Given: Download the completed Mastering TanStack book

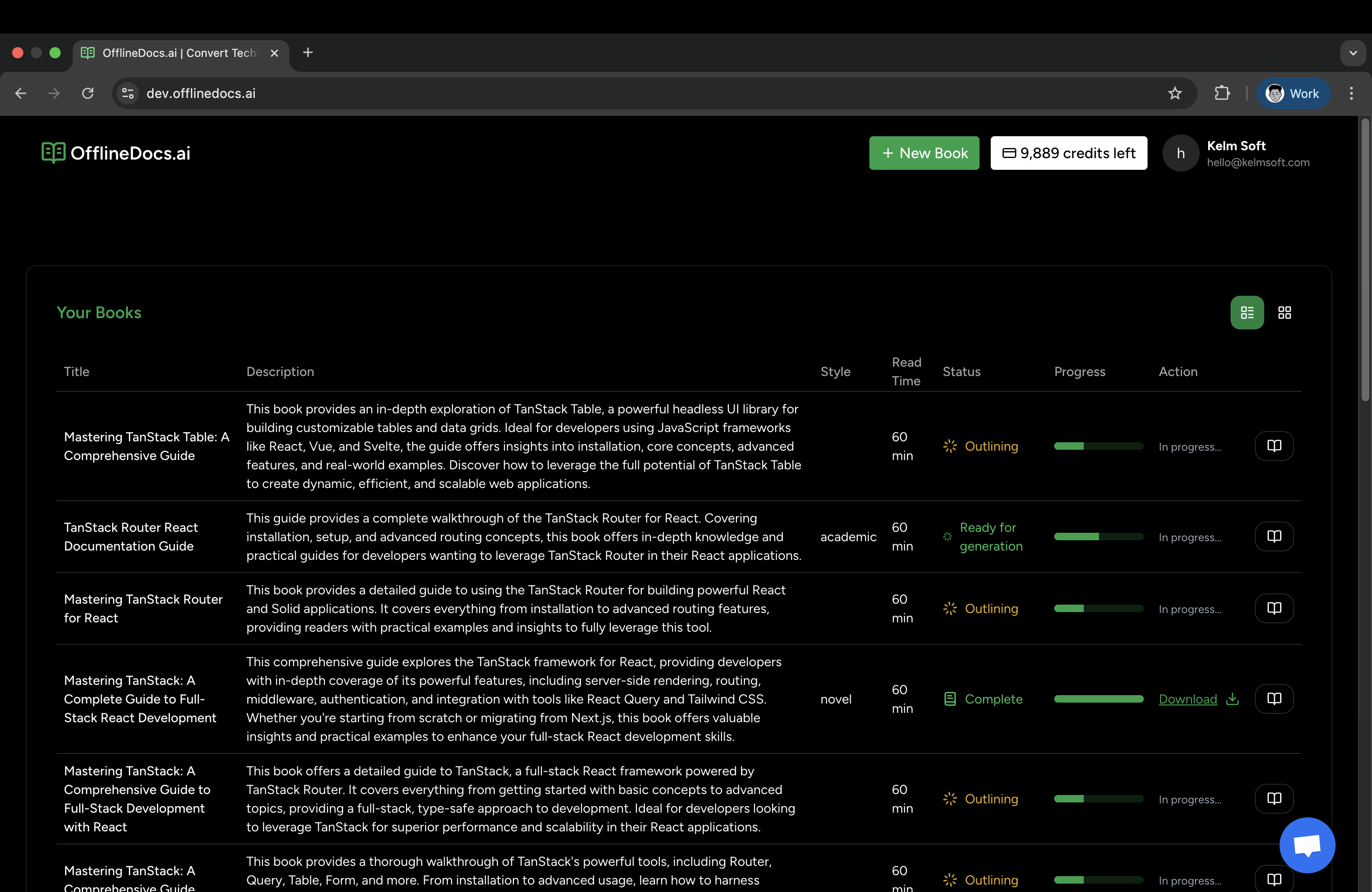Looking at the screenshot, I should click(x=1188, y=699).
